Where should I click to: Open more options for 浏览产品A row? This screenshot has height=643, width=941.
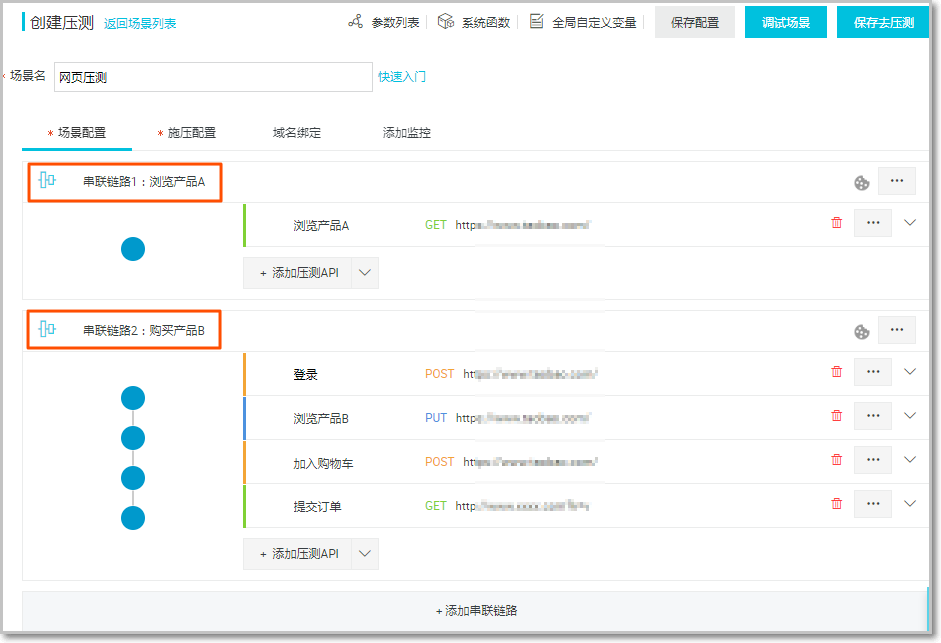873,223
